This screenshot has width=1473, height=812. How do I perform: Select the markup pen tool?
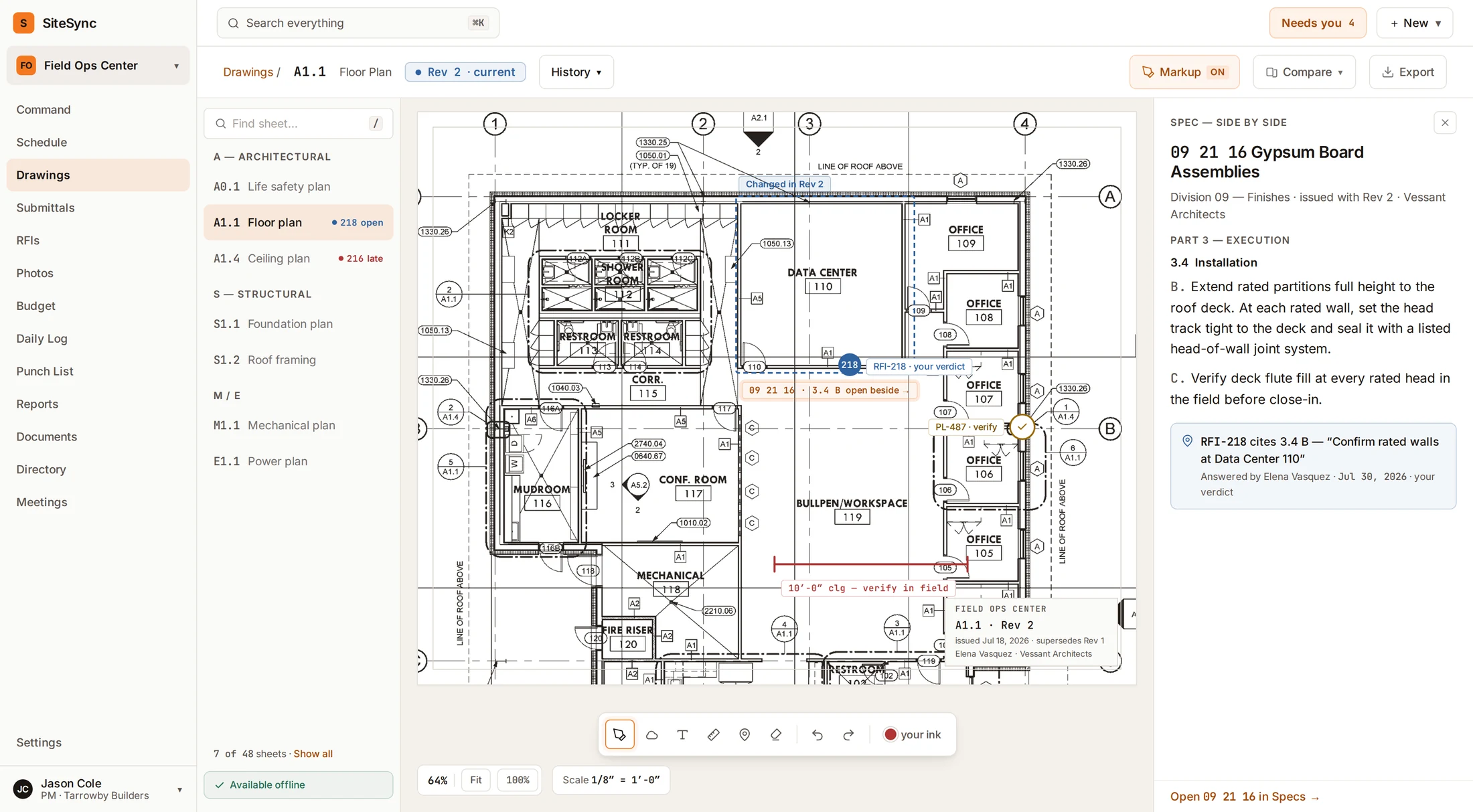point(619,734)
